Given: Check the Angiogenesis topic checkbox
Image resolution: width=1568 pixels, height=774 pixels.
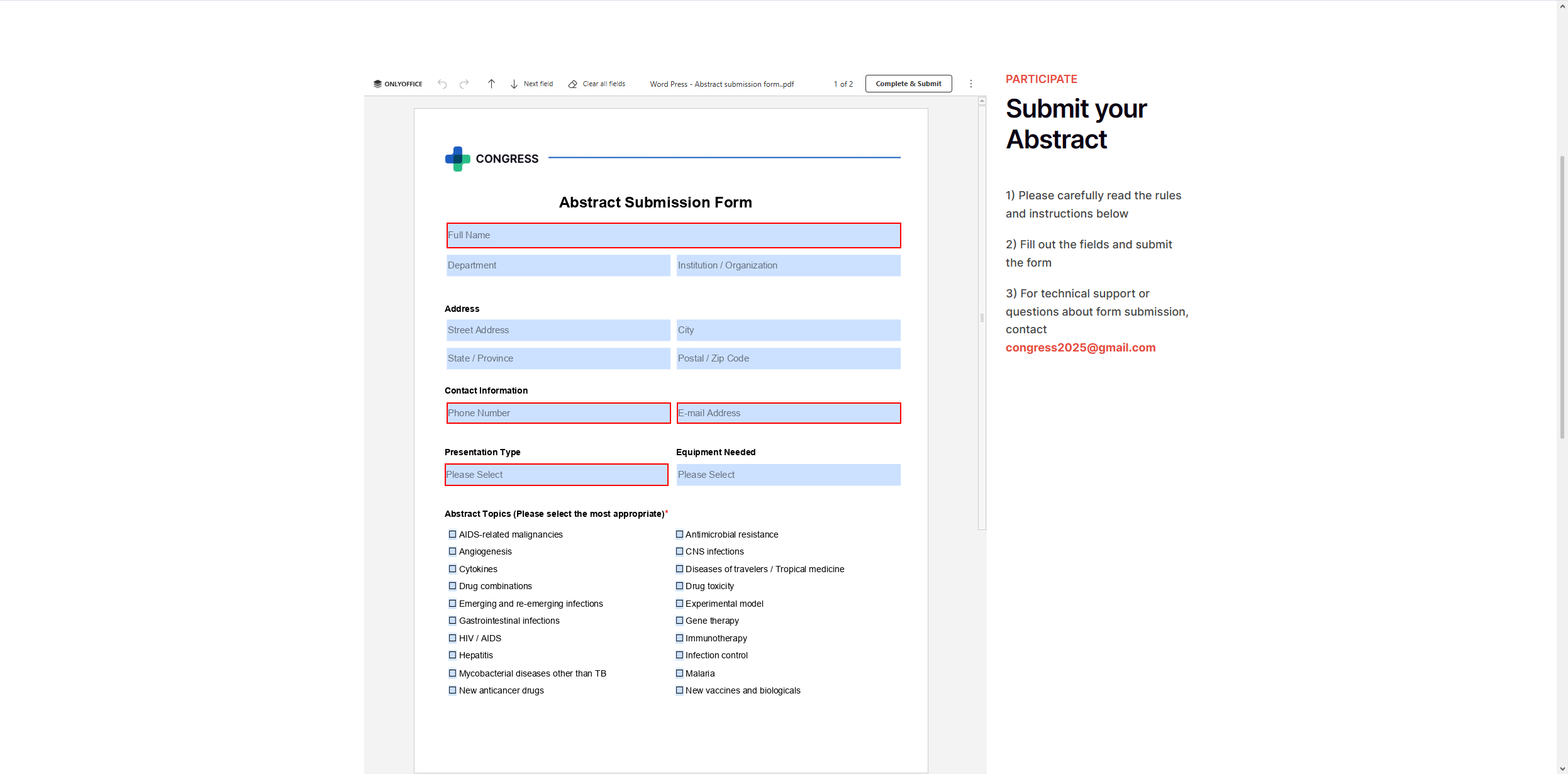Looking at the screenshot, I should tap(452, 551).
